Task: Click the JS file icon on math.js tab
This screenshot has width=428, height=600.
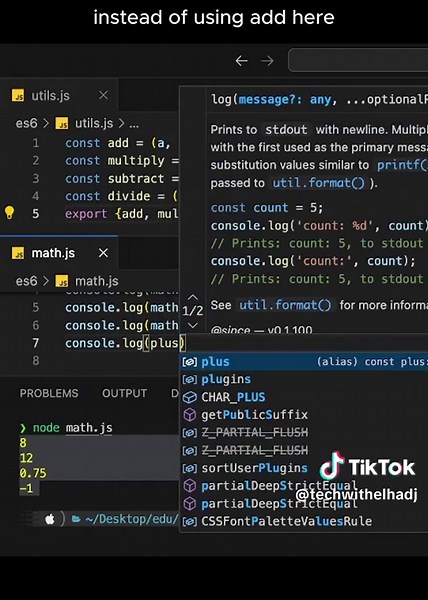Action: 18,253
